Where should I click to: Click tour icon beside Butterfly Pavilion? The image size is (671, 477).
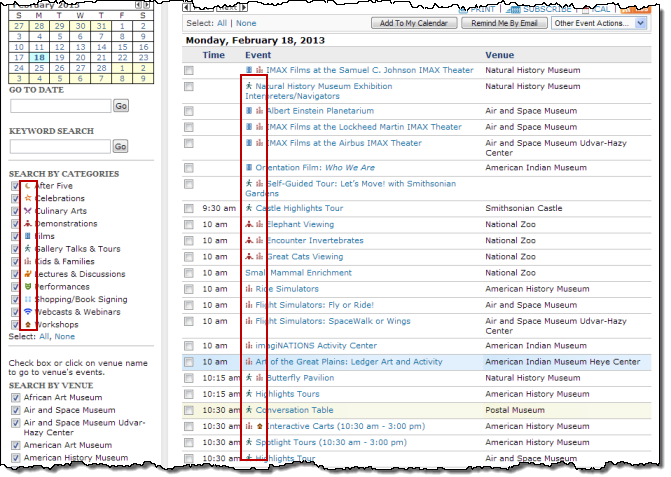coord(249,378)
